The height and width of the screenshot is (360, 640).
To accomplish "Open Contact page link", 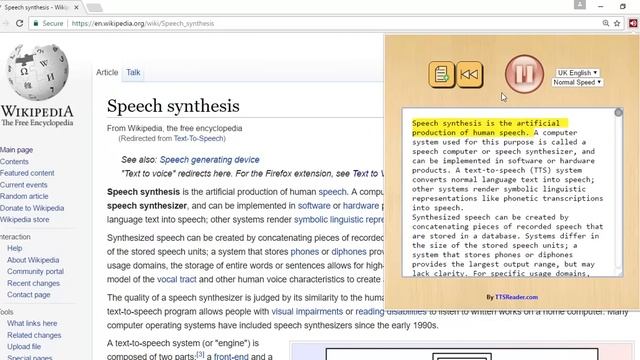I will [29, 295].
